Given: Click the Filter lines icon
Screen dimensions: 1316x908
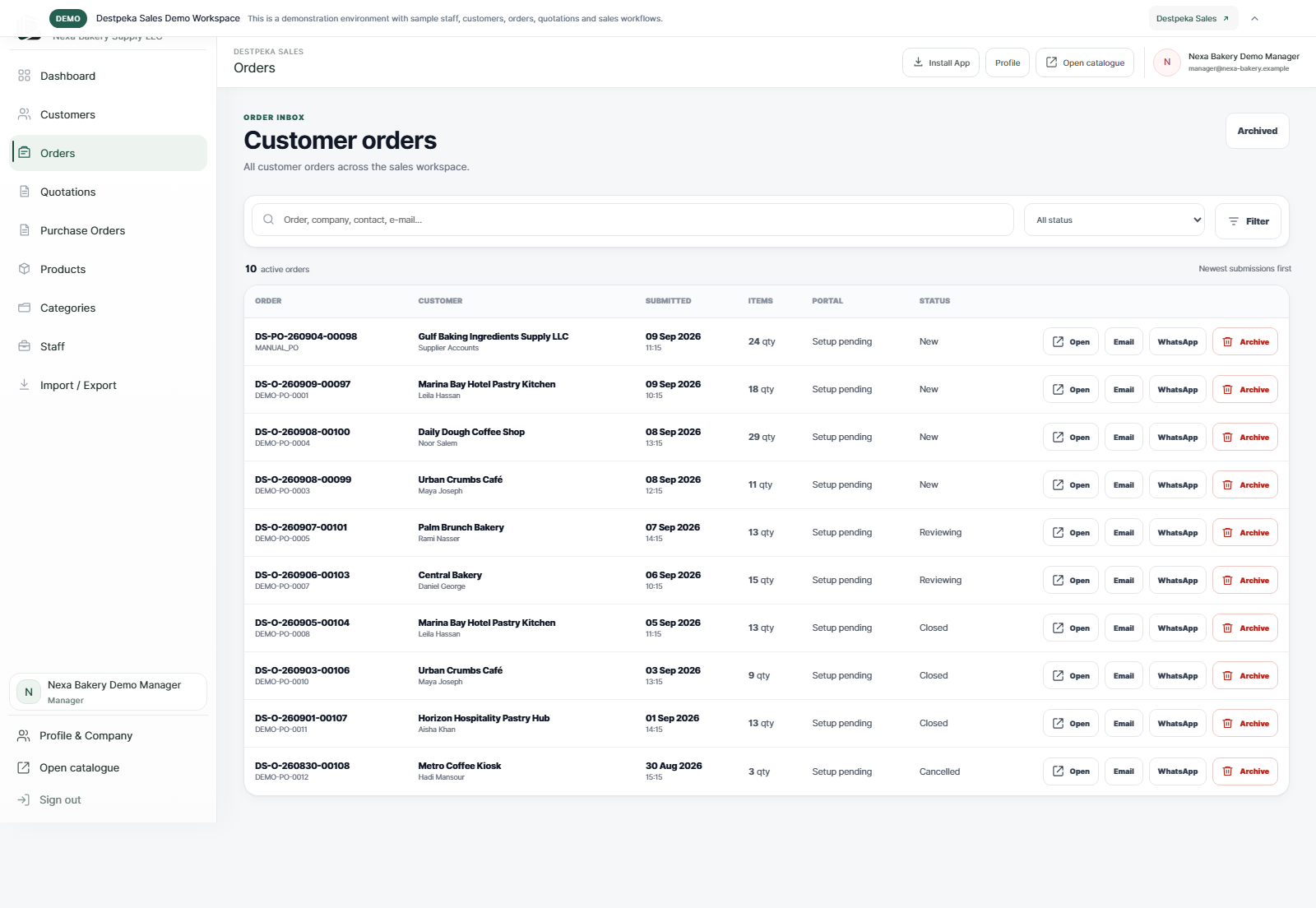Looking at the screenshot, I should tap(1233, 221).
